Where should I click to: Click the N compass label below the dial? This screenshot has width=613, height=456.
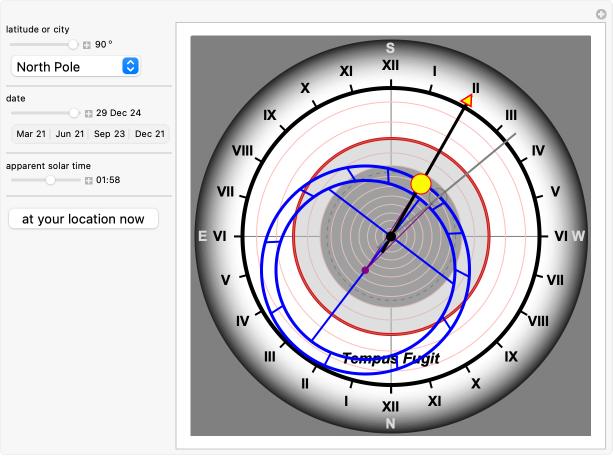click(x=390, y=424)
